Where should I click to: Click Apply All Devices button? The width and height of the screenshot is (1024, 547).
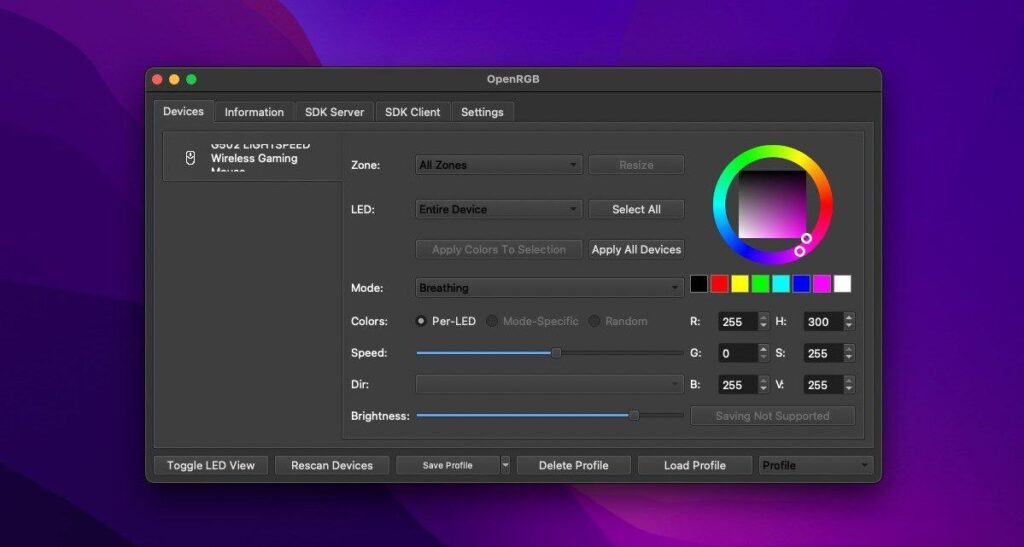coord(637,249)
